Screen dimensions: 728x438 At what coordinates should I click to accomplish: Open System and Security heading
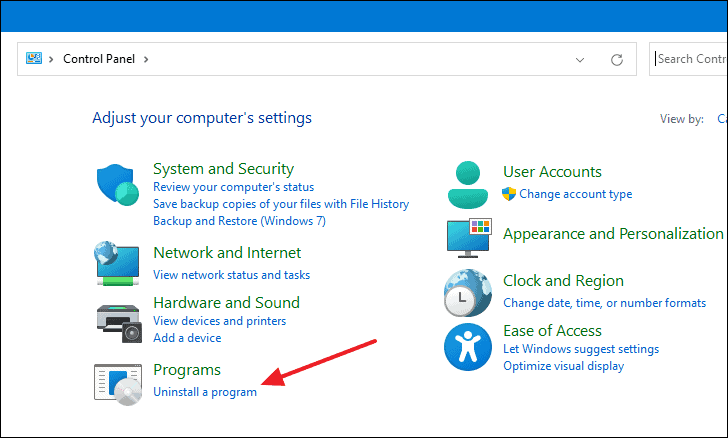click(x=223, y=169)
